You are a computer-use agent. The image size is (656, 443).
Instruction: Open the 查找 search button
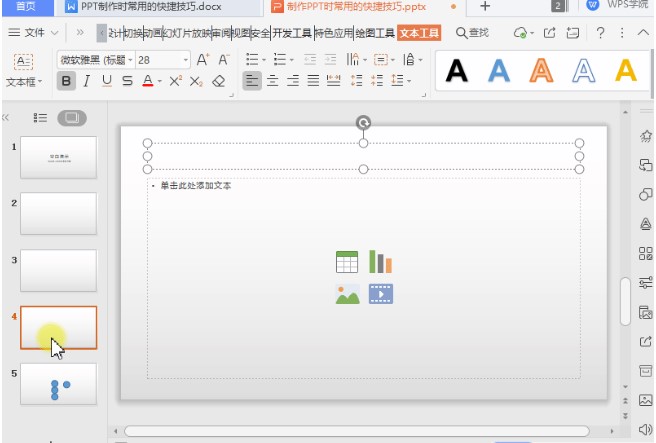click(x=472, y=33)
